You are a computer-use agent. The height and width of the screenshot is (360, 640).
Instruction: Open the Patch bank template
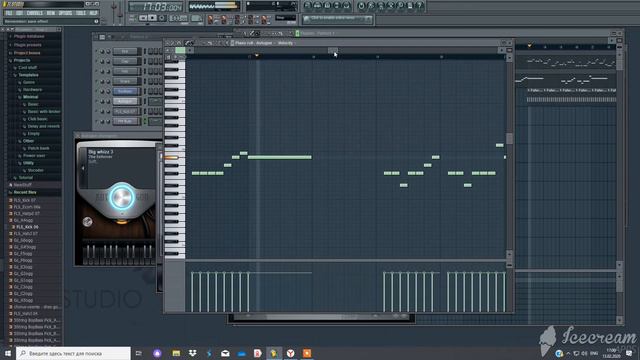38,148
